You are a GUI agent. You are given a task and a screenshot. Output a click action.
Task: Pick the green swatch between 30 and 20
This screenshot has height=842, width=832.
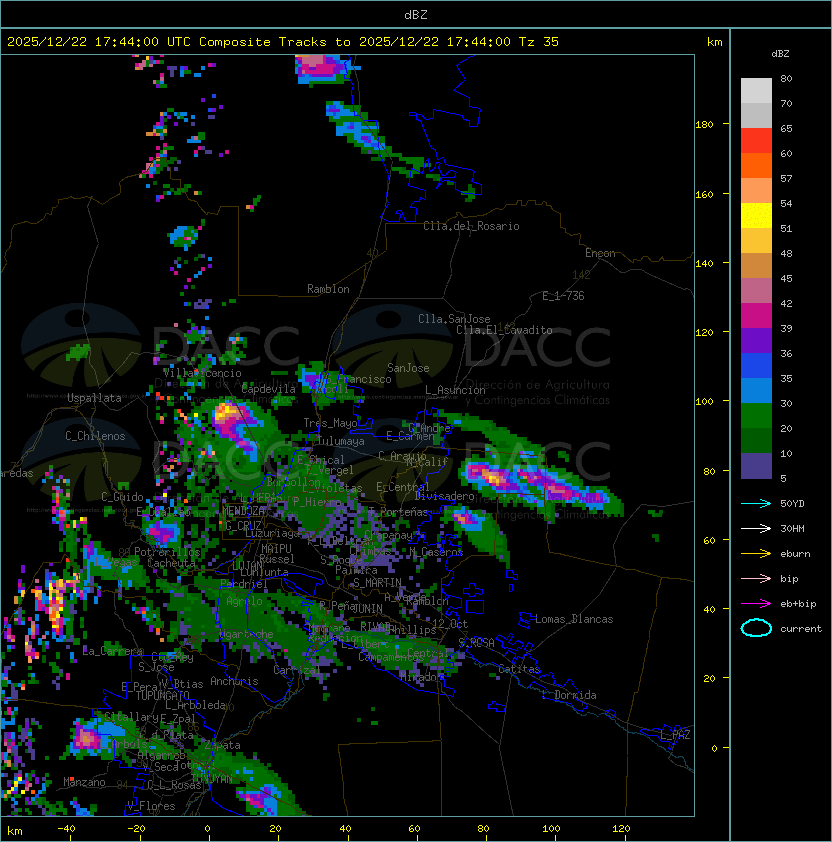[x=756, y=416]
